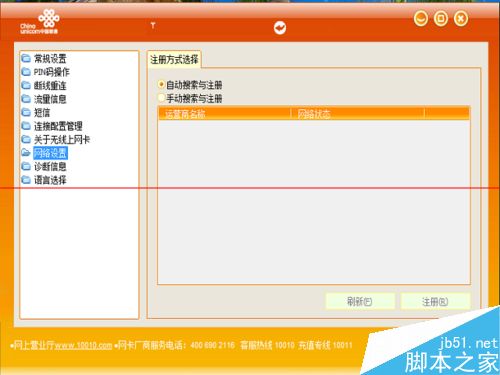This screenshot has height=375, width=500.
Task: Select PIN码操作 in the settings tree
Action: click(x=52, y=72)
